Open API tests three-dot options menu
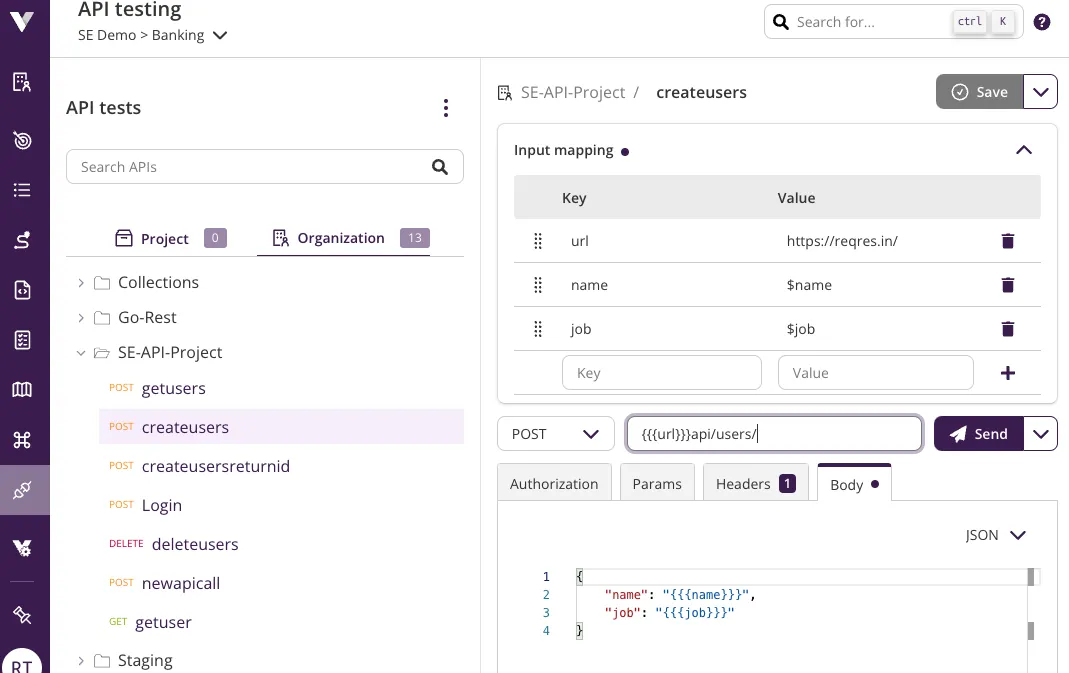1069x673 pixels. click(x=446, y=108)
